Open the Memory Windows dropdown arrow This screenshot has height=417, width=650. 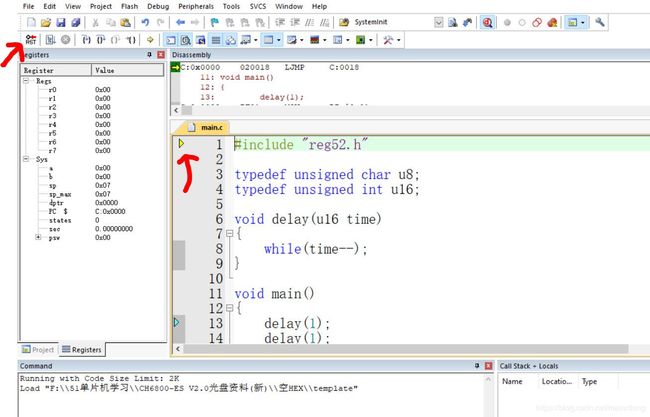(x=279, y=40)
